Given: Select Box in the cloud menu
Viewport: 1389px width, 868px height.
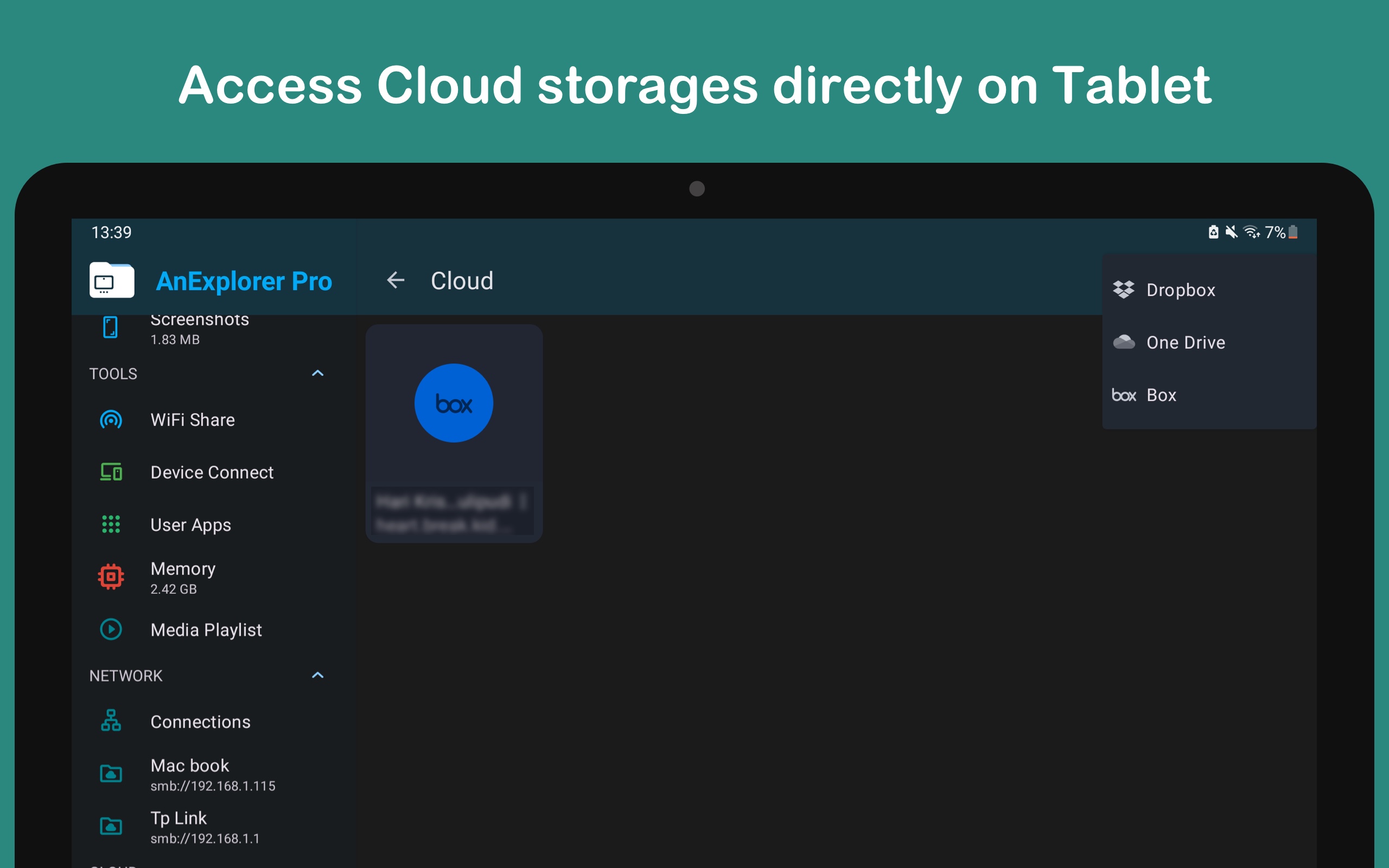Looking at the screenshot, I should pyautogui.click(x=1161, y=395).
